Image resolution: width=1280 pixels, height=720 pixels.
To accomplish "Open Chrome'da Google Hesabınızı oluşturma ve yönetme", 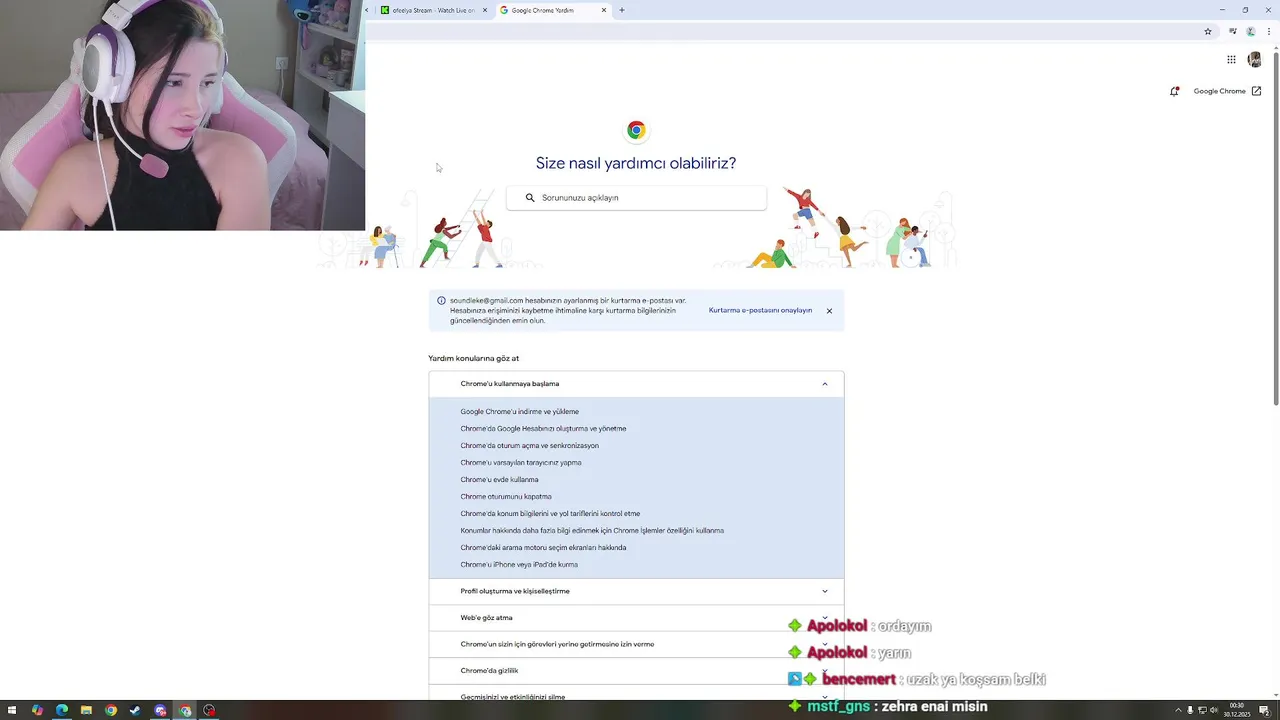I will coord(543,429).
